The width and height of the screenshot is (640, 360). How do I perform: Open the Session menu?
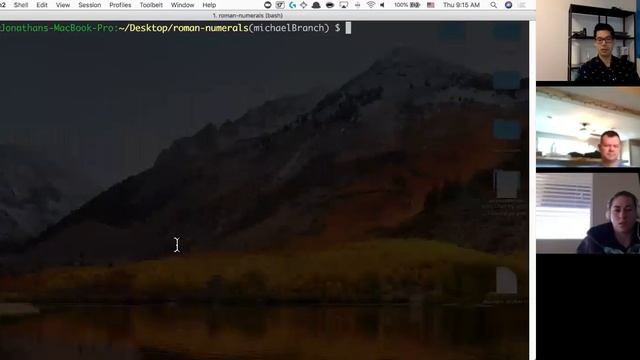[89, 5]
